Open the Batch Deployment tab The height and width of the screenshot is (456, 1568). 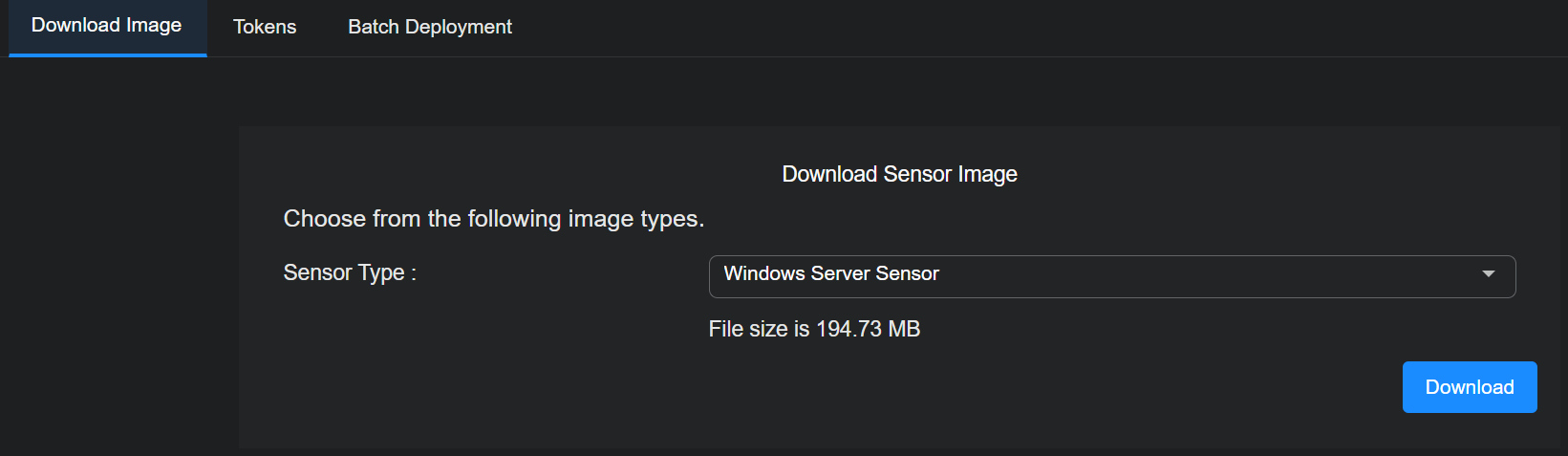tap(430, 27)
